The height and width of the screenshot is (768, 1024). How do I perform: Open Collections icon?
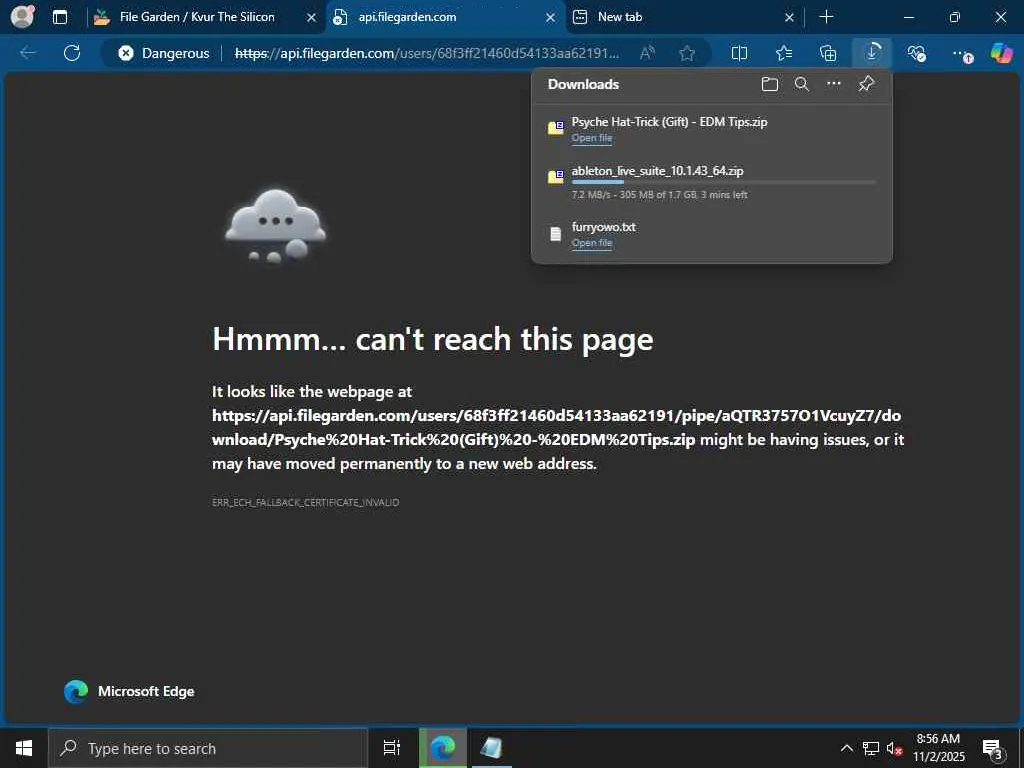[827, 53]
